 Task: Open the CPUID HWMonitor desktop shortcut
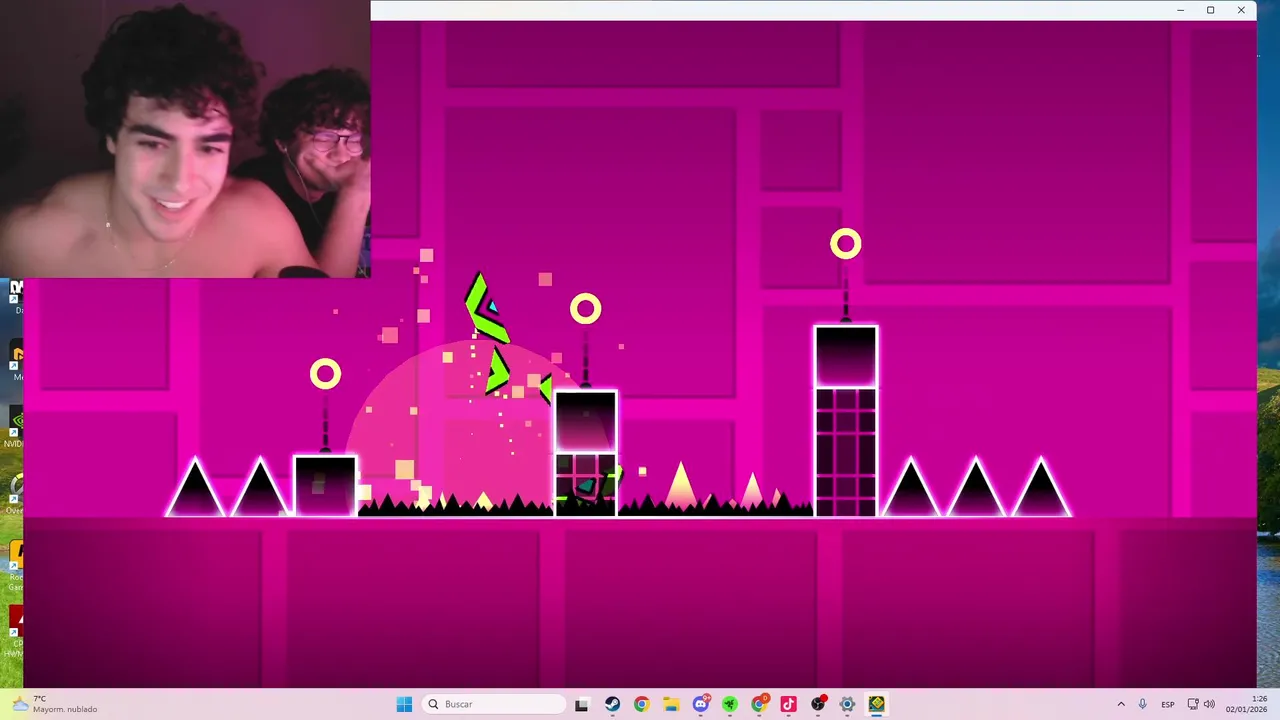[x=14, y=630]
